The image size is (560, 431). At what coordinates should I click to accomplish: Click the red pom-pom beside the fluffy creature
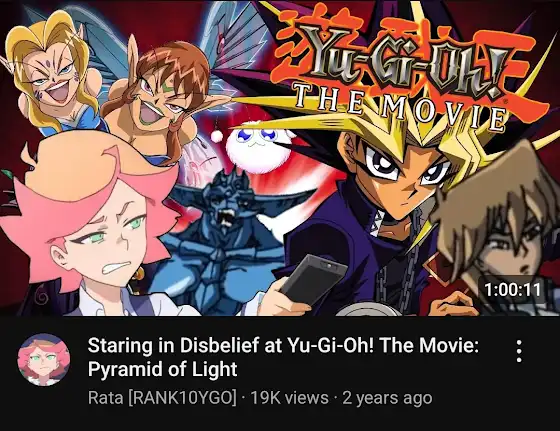pyautogui.click(x=216, y=136)
